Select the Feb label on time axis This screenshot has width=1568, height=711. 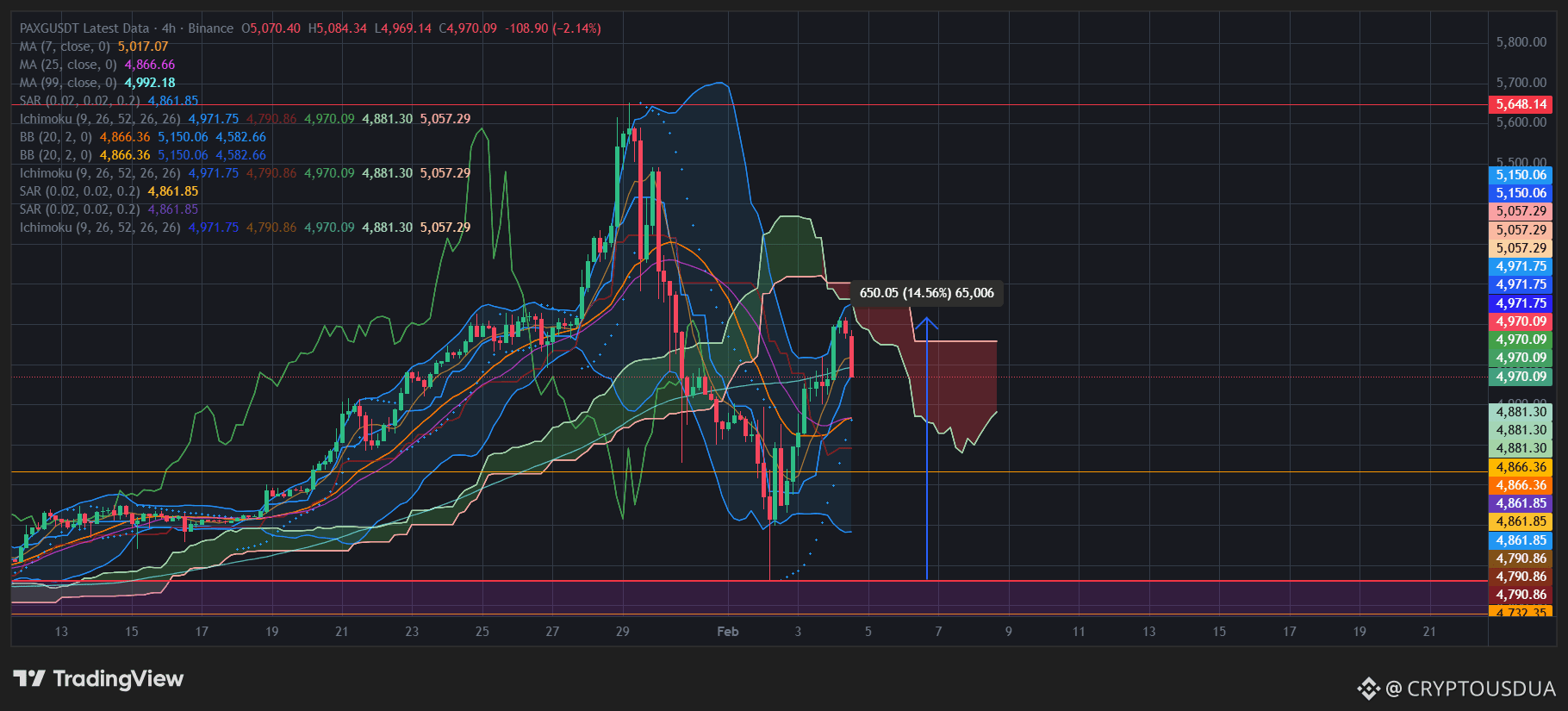point(728,632)
